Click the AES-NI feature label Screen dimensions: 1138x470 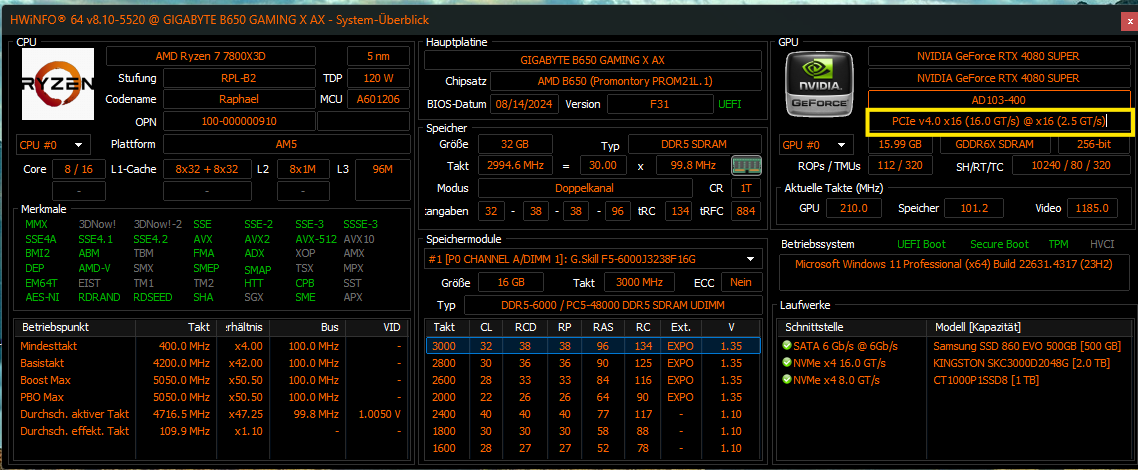41,297
